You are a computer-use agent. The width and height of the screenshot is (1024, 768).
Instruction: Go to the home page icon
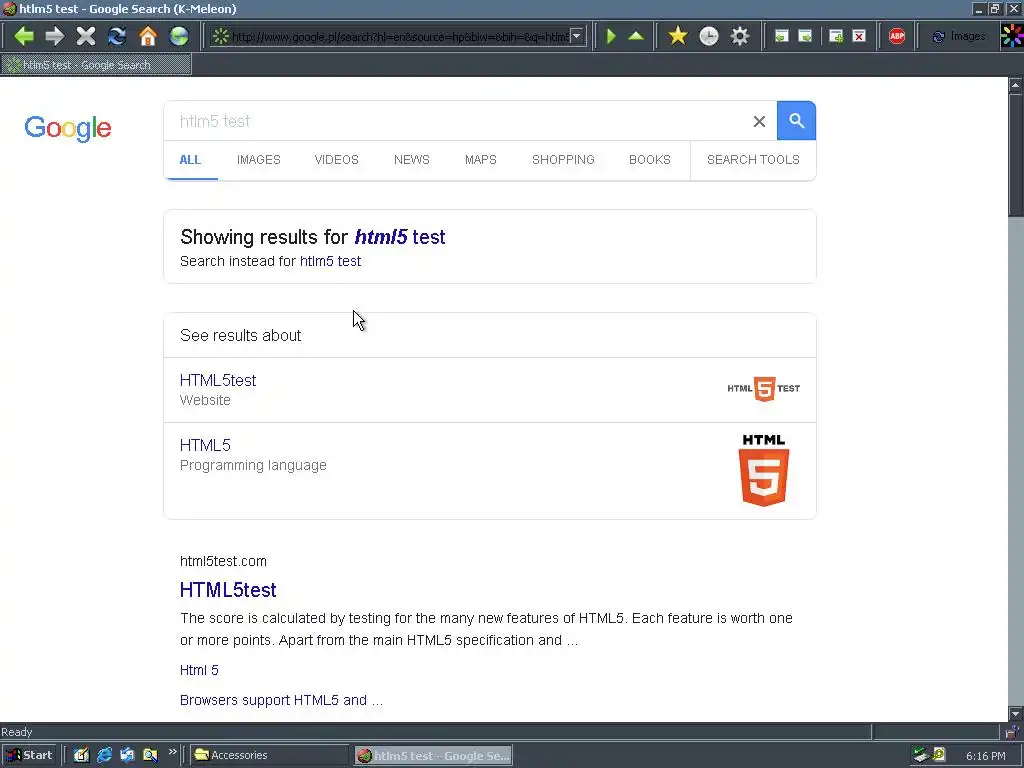point(148,36)
